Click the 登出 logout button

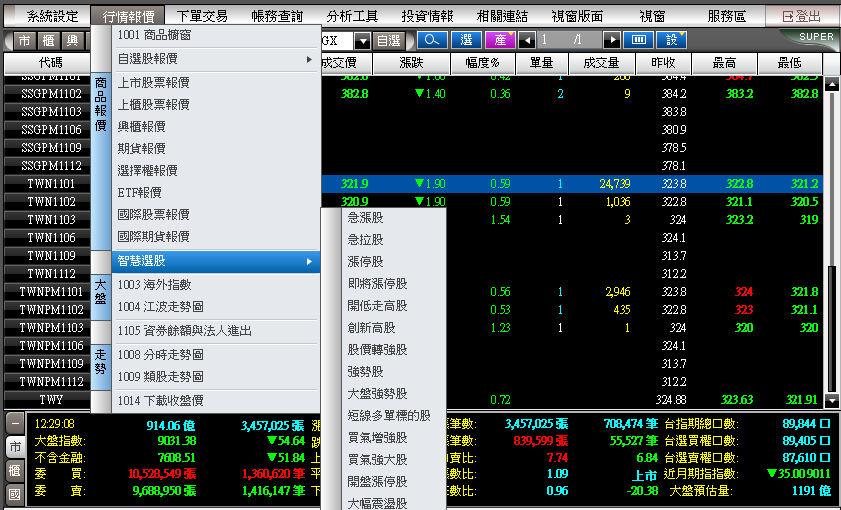point(801,17)
